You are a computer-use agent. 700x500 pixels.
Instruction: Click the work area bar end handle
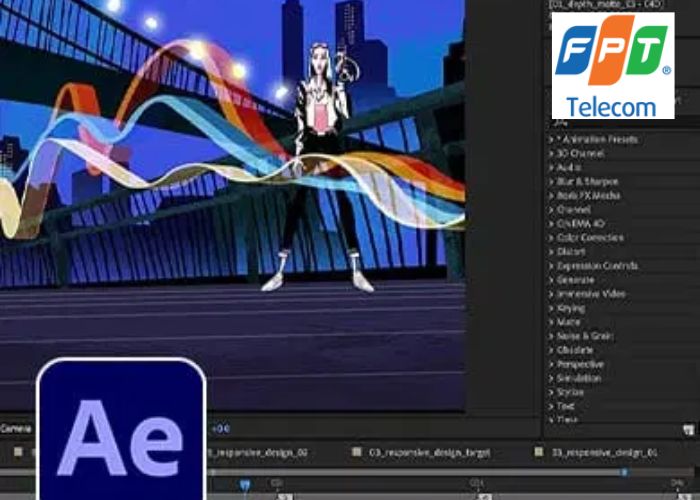coord(624,472)
